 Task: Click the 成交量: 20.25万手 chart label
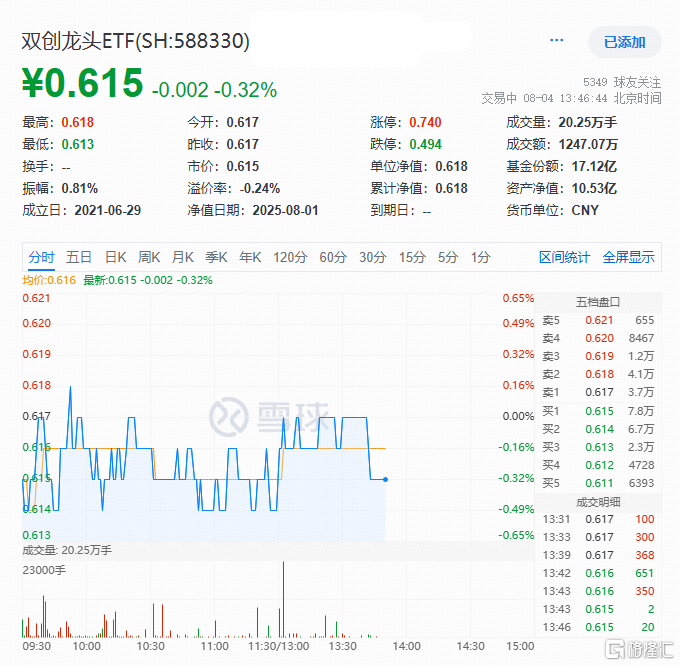(67, 550)
